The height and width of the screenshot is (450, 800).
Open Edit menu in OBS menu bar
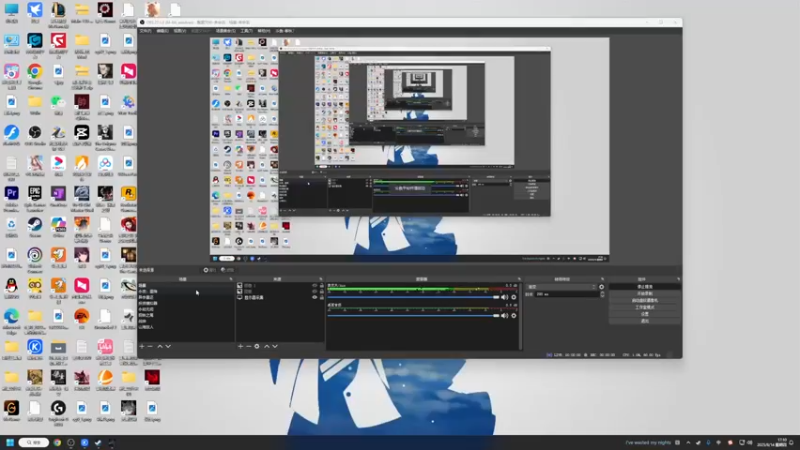pos(162,31)
